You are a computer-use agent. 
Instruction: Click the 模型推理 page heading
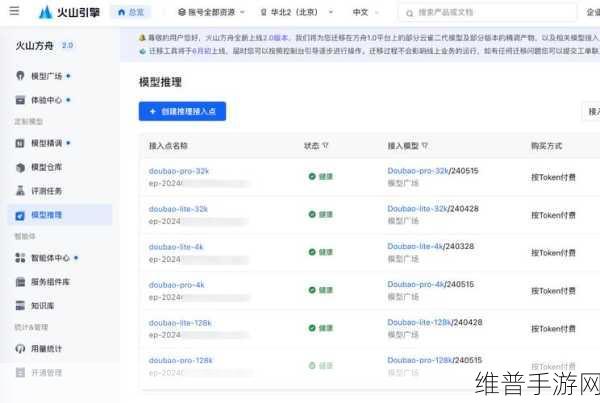160,82
